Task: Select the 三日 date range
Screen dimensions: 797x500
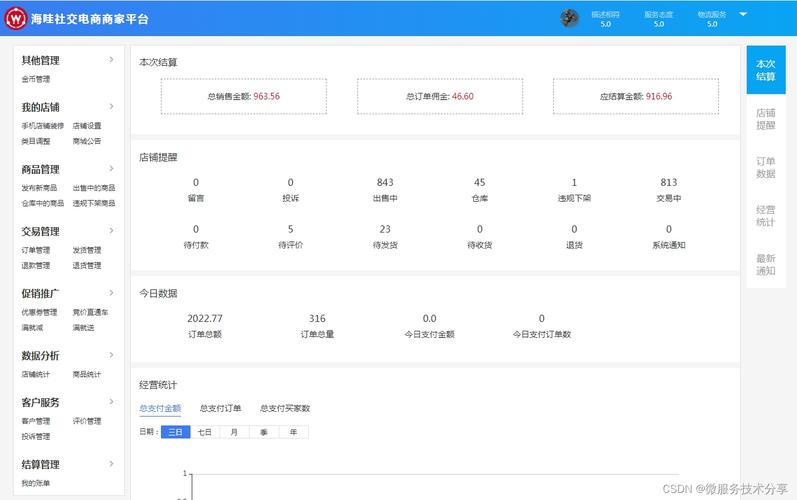Action: 175,432
